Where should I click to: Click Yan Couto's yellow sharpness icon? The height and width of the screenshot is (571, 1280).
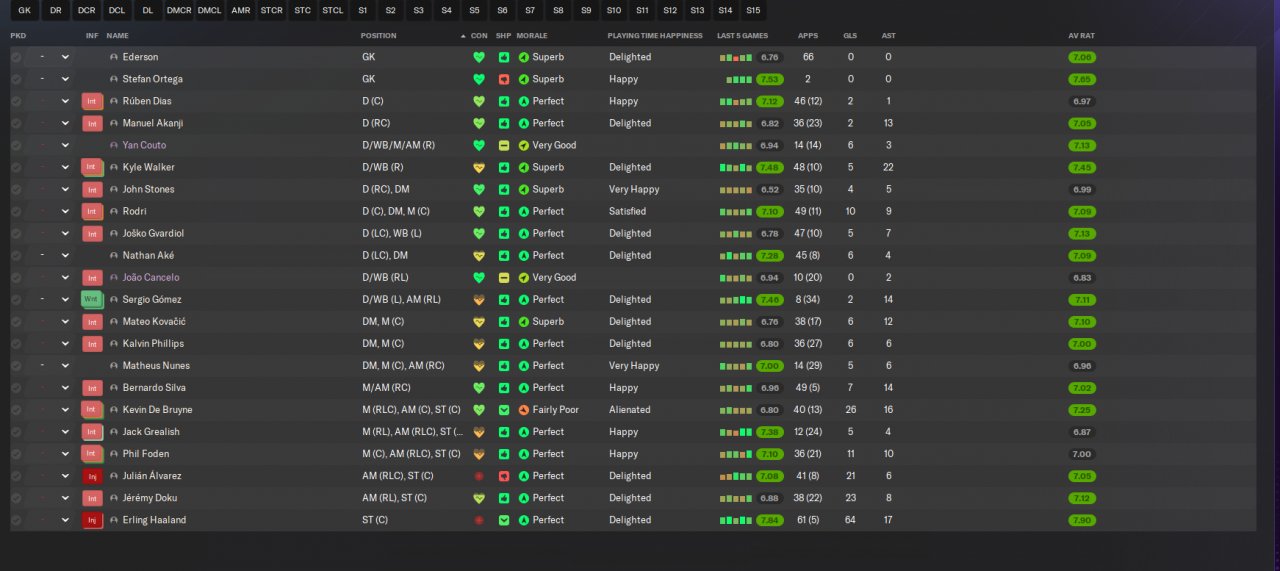click(504, 145)
